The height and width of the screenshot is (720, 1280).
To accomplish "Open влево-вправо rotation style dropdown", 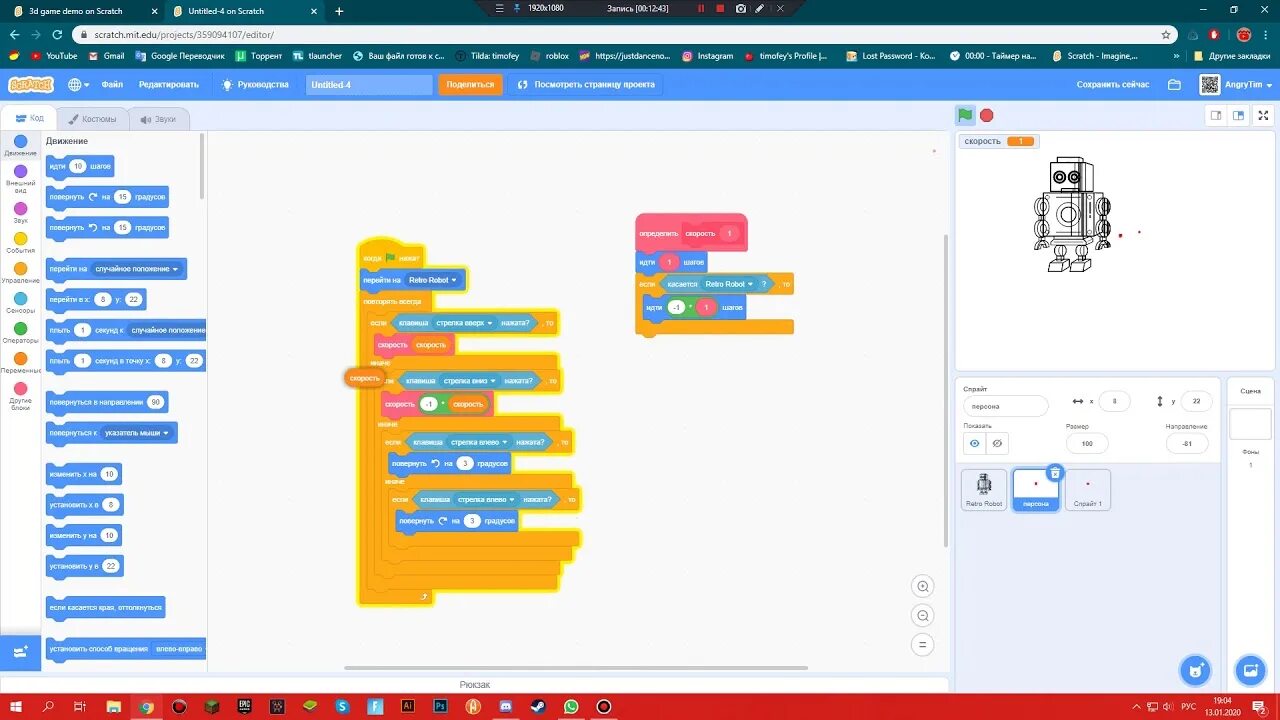I will [179, 649].
